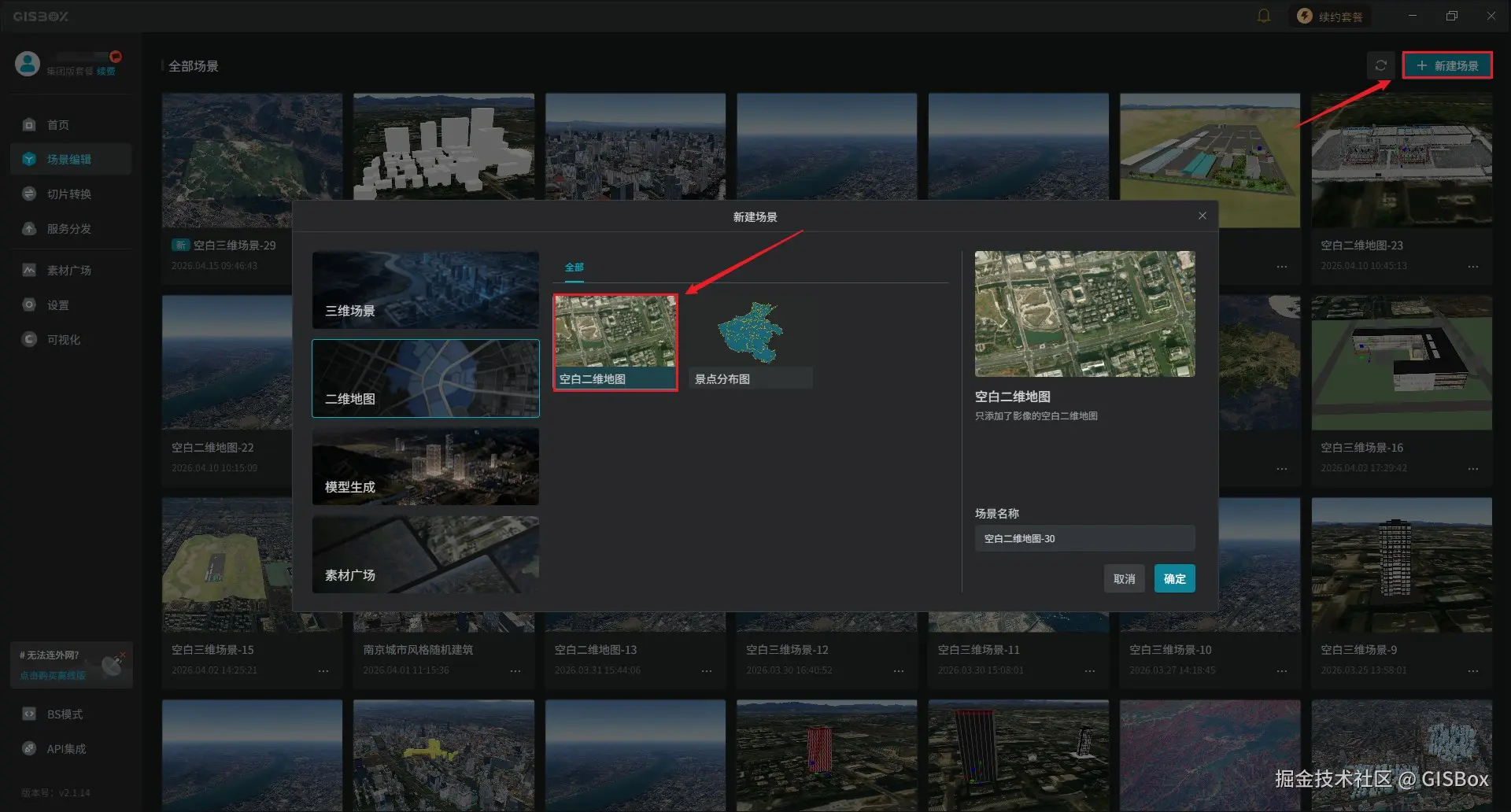Open the notification bell icon
Image resolution: width=1511 pixels, height=812 pixels.
click(x=1264, y=16)
